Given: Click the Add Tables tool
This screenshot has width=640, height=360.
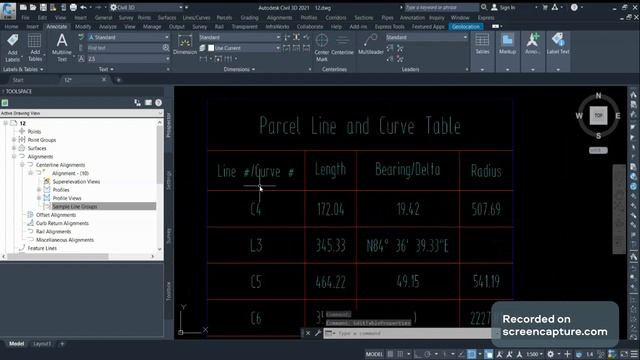Looking at the screenshot, I should (x=35, y=48).
